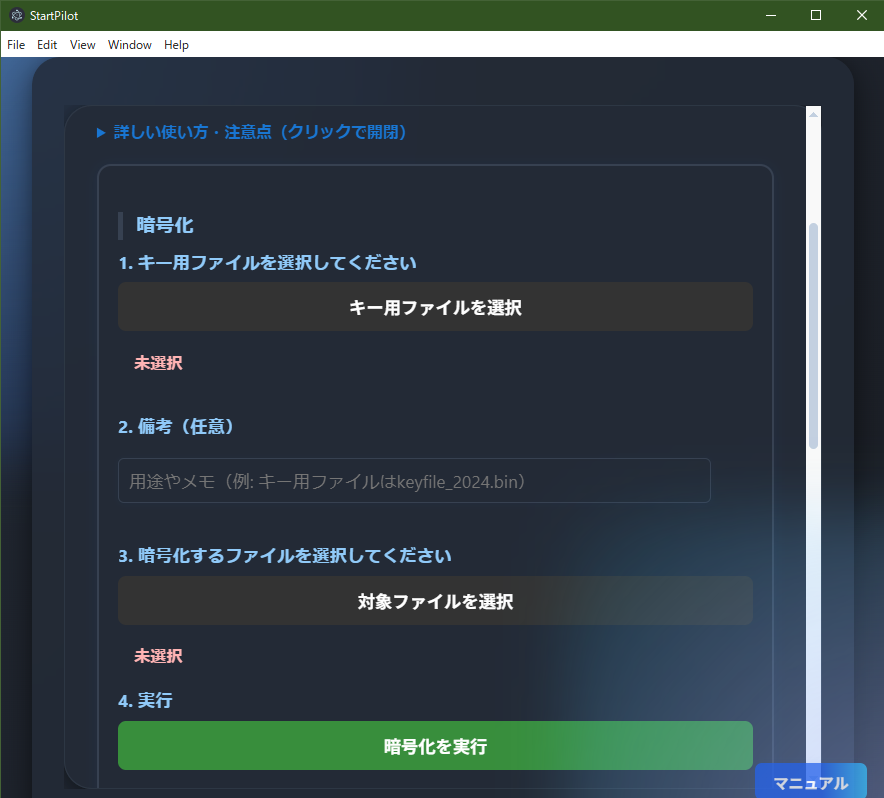Open the View menu
Viewport: 884px width, 798px height.
[82, 44]
